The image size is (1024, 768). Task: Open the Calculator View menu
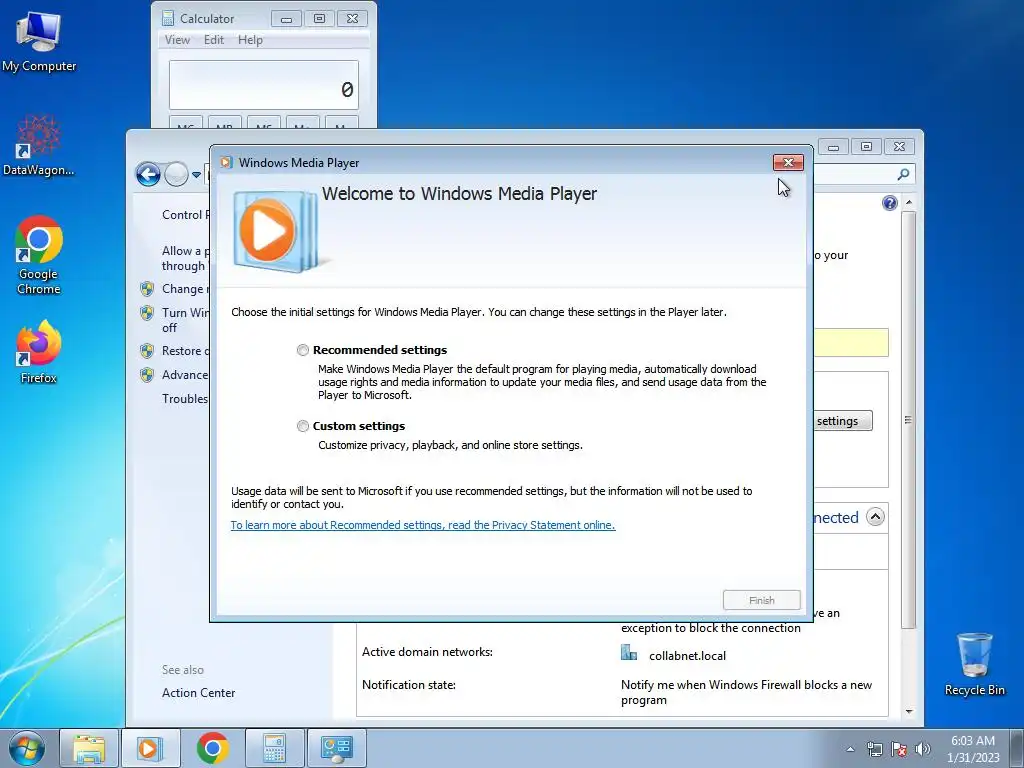tap(177, 40)
